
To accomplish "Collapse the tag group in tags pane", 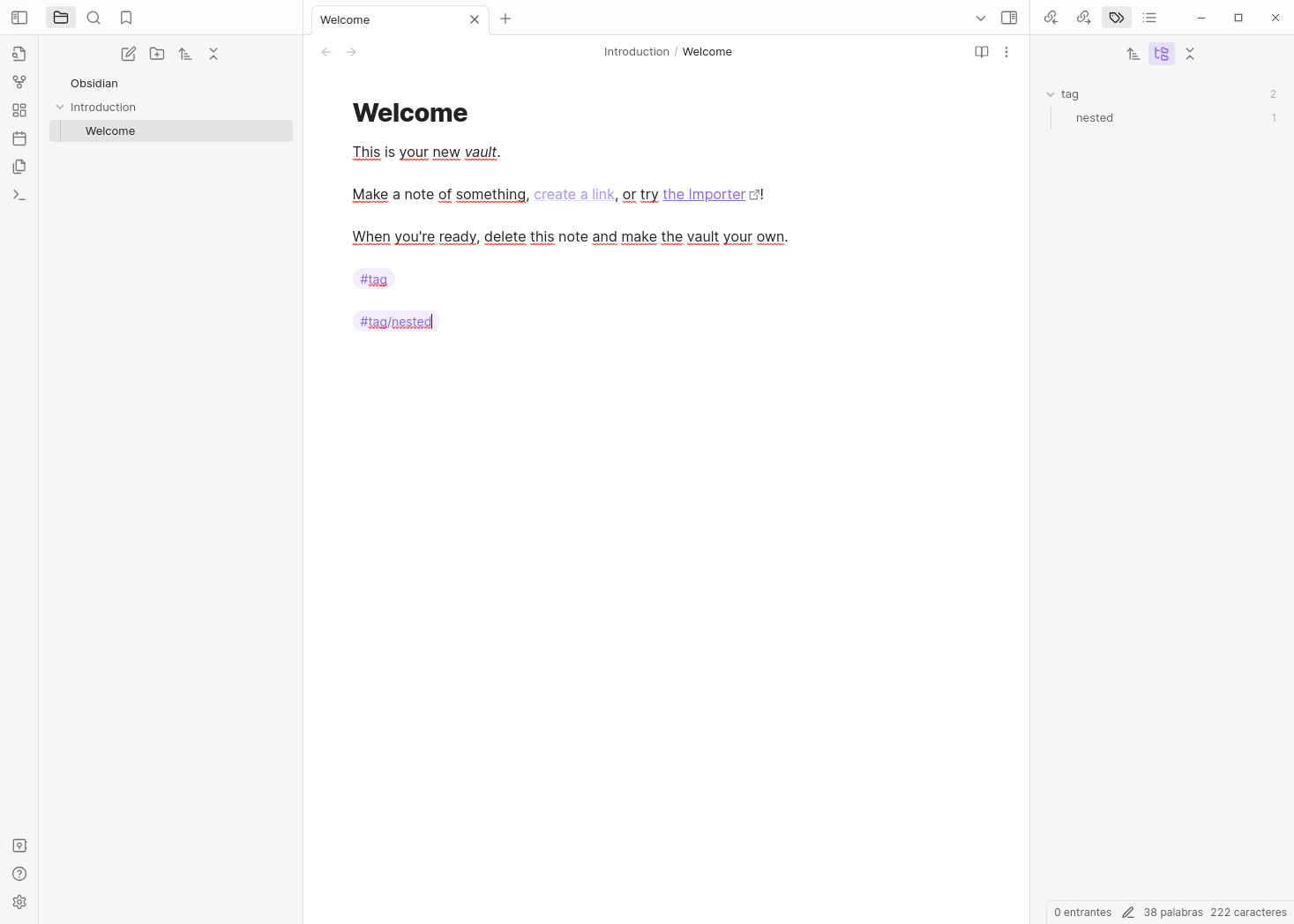I will [x=1051, y=94].
